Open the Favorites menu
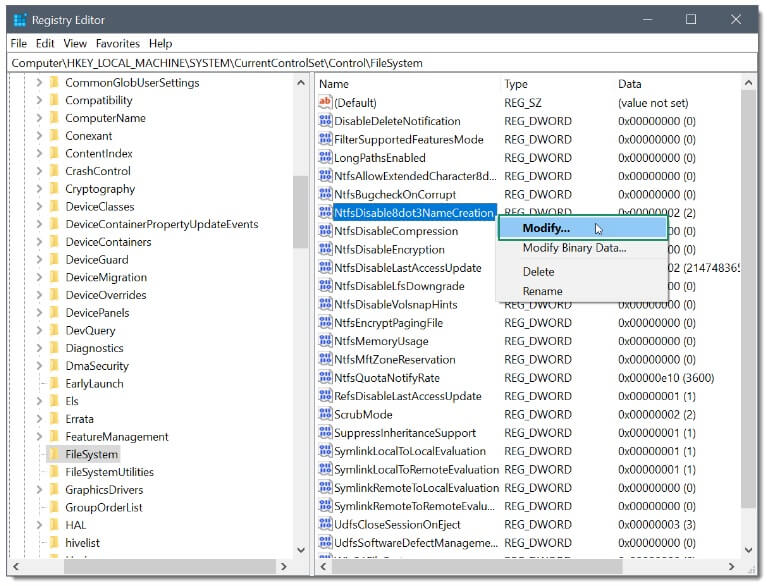Viewport: 767px width, 586px height. [x=118, y=44]
